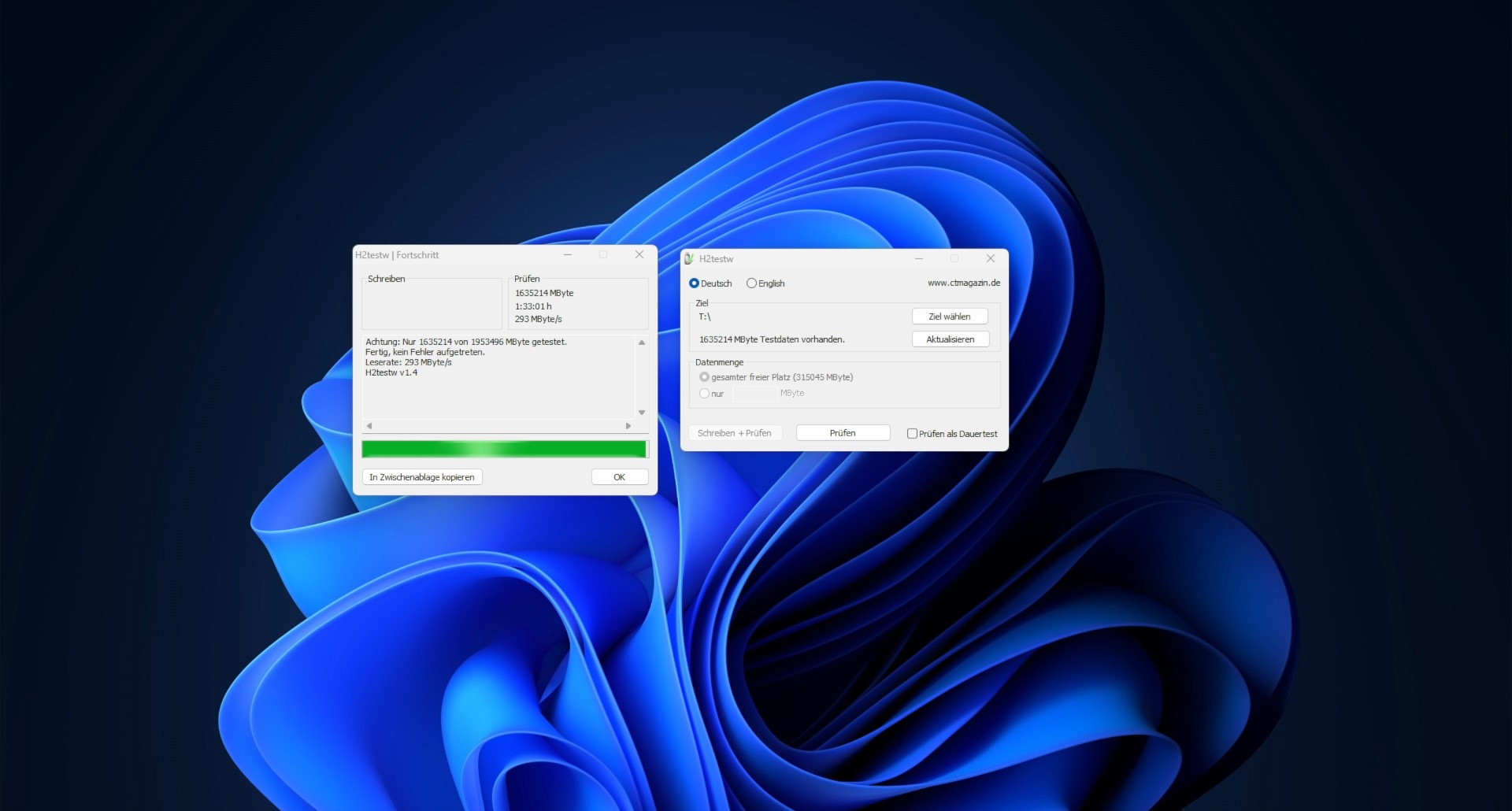Enable 'Prüfen als Dauertest'
Image resolution: width=1512 pixels, height=811 pixels.
coord(912,433)
